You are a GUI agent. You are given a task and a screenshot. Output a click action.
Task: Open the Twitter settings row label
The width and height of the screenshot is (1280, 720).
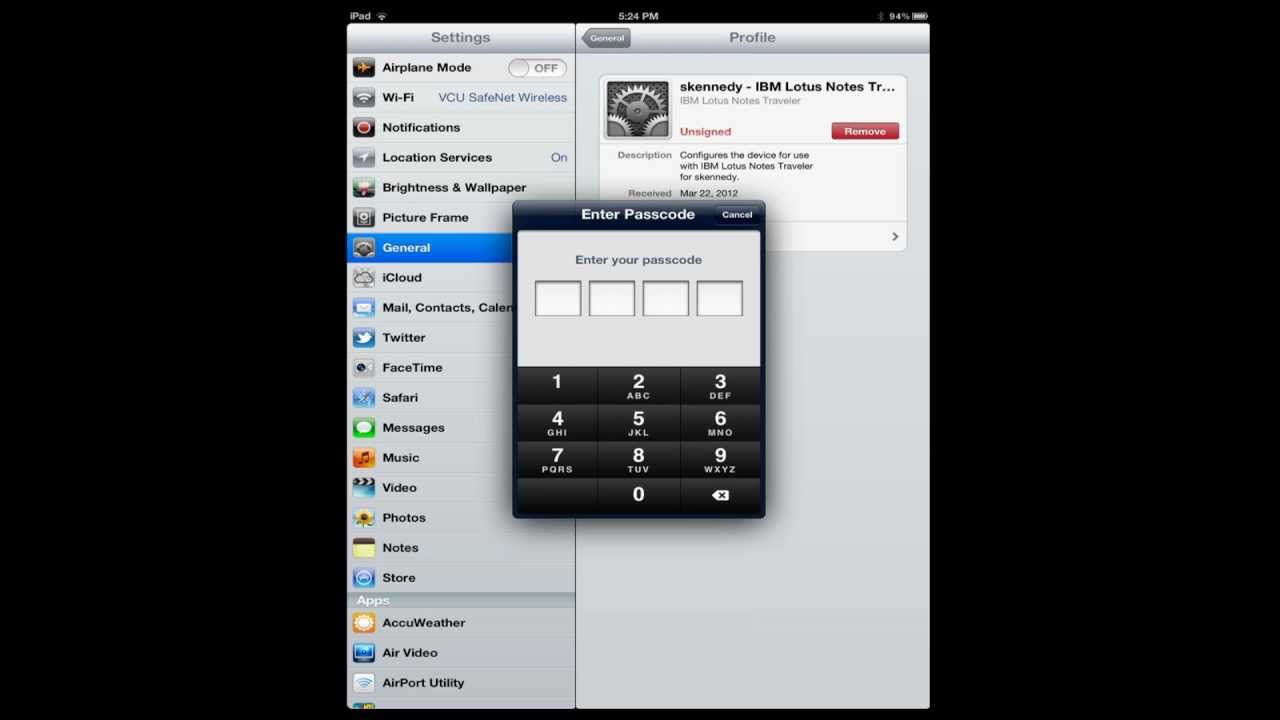click(404, 338)
